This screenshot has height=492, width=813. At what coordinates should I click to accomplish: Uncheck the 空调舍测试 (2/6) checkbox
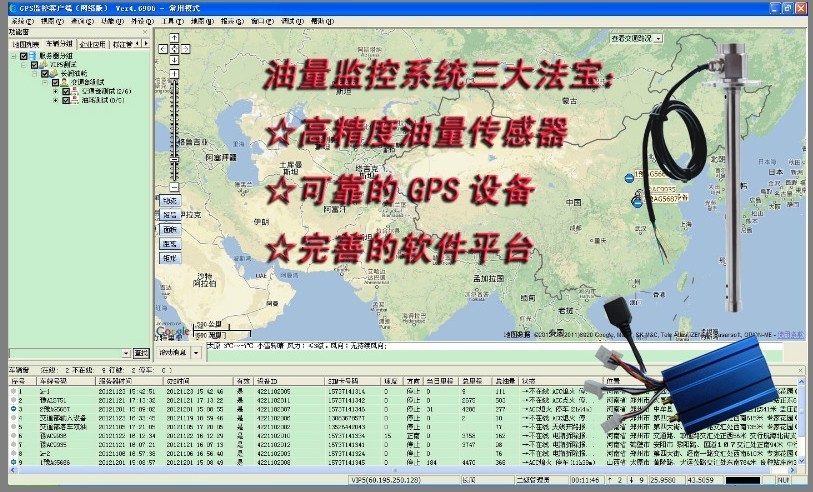(66, 91)
